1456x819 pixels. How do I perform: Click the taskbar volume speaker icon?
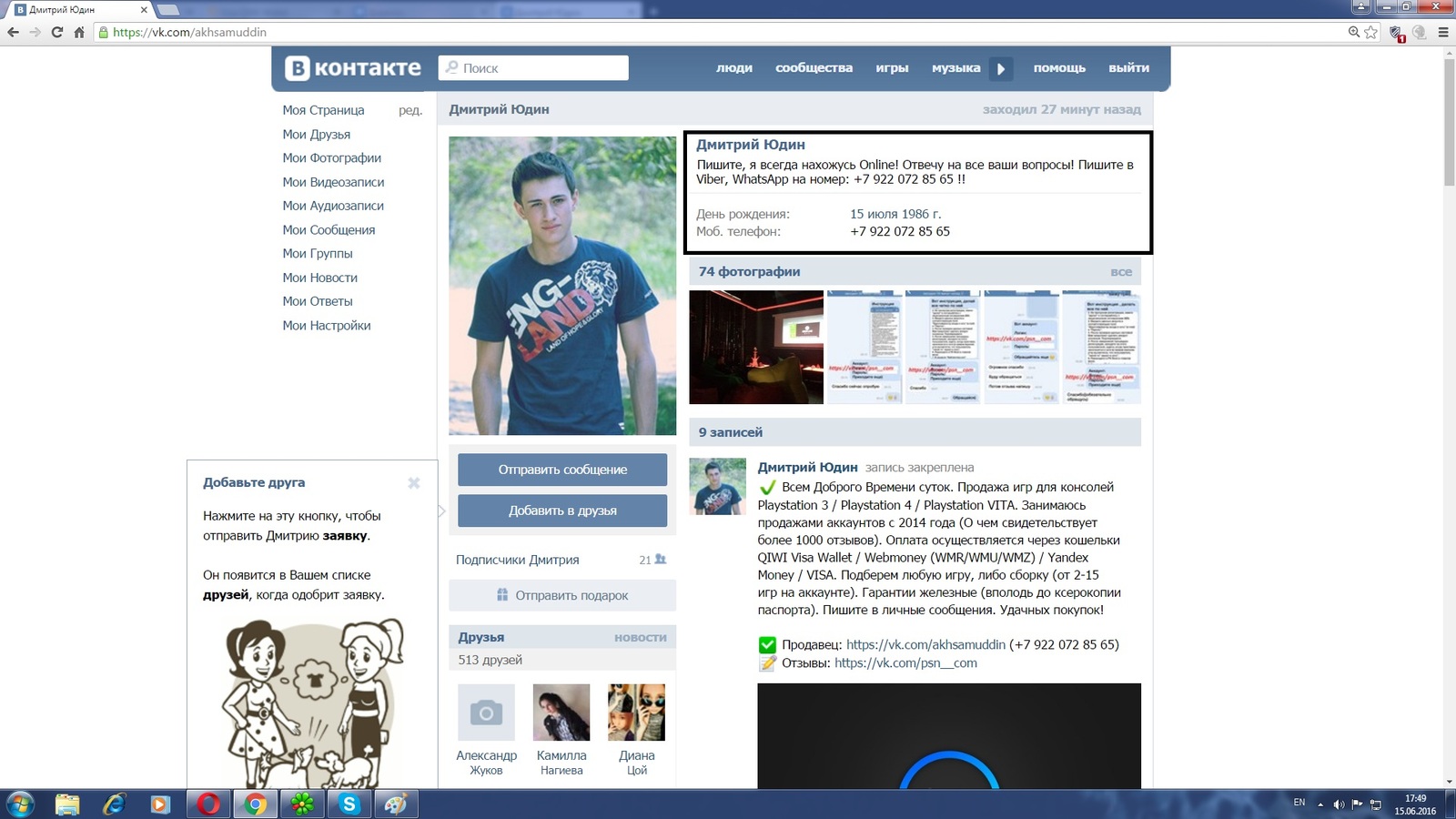(x=1339, y=804)
